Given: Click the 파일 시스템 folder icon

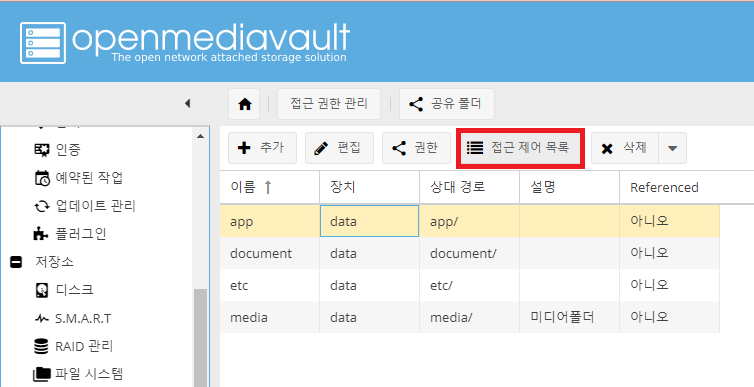Looking at the screenshot, I should (x=42, y=374).
